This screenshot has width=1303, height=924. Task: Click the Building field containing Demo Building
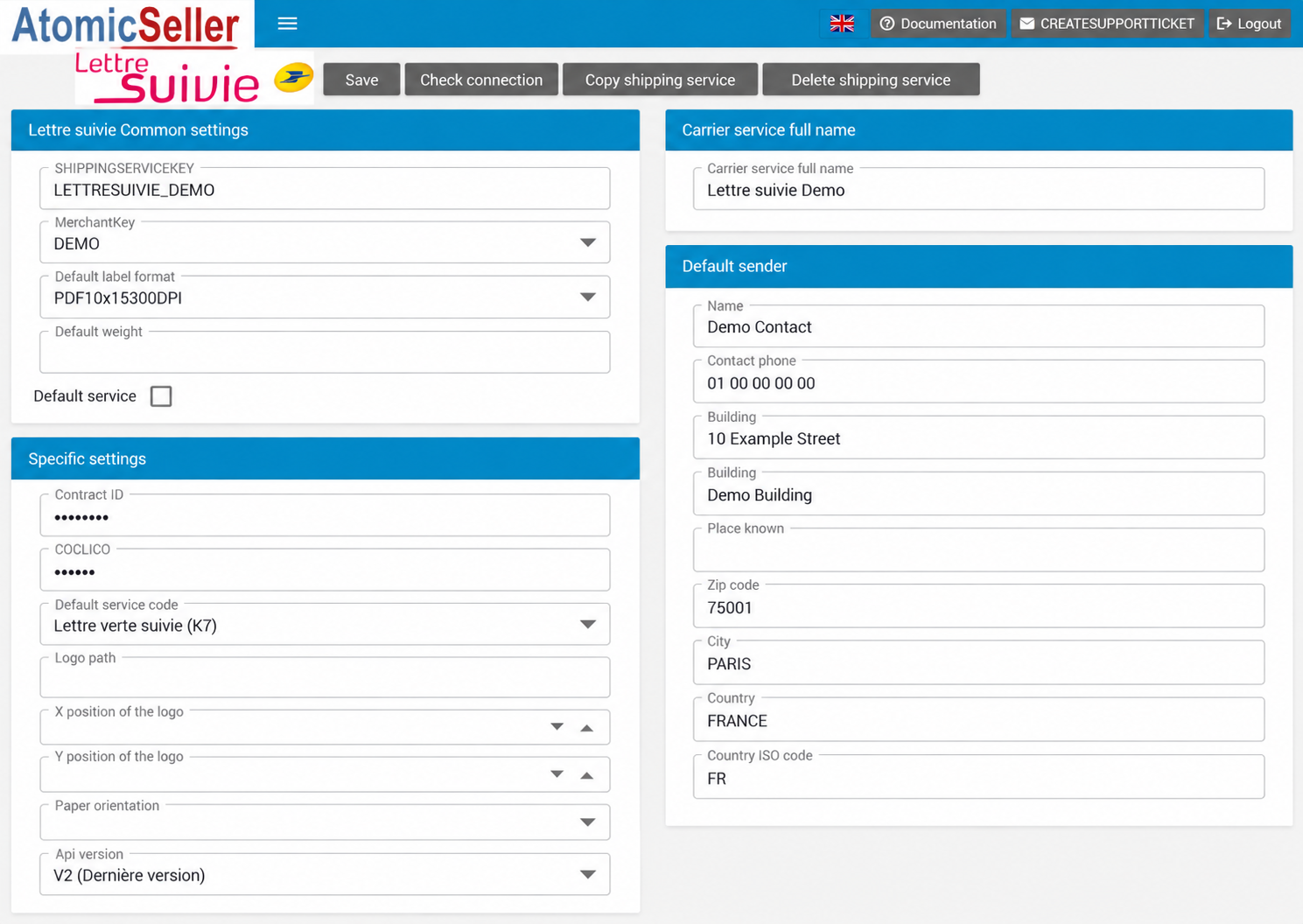click(978, 493)
